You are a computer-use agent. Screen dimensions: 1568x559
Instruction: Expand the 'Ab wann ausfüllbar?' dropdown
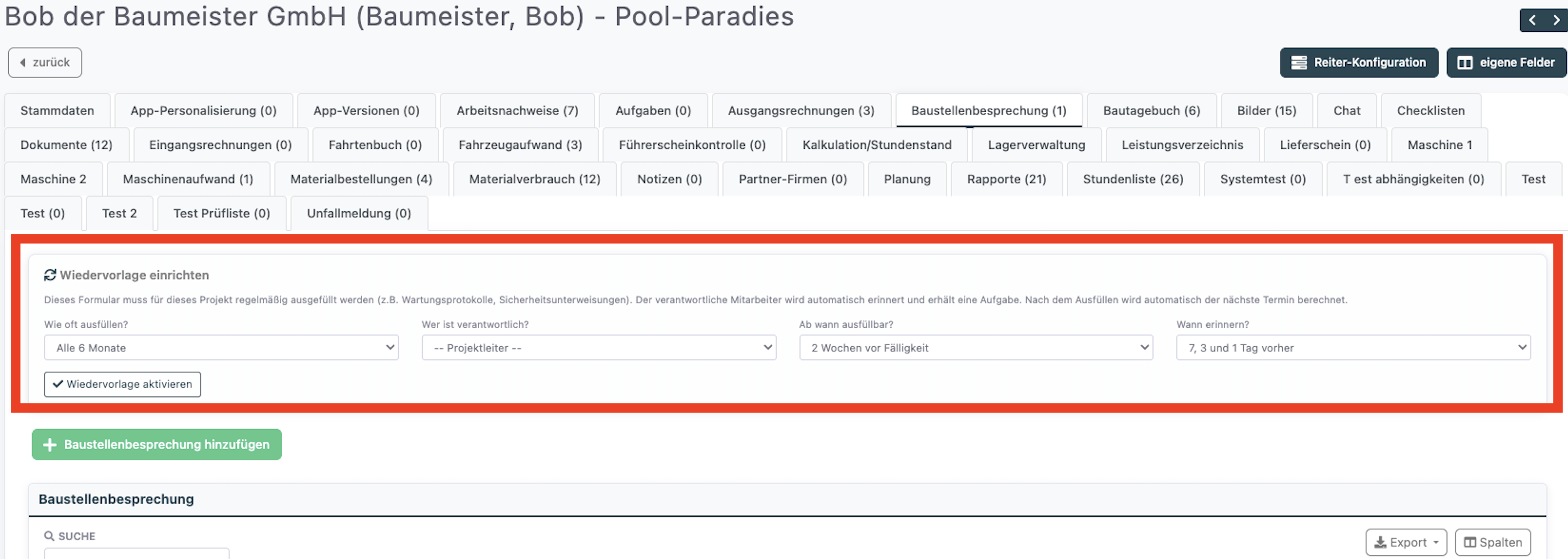click(x=976, y=348)
